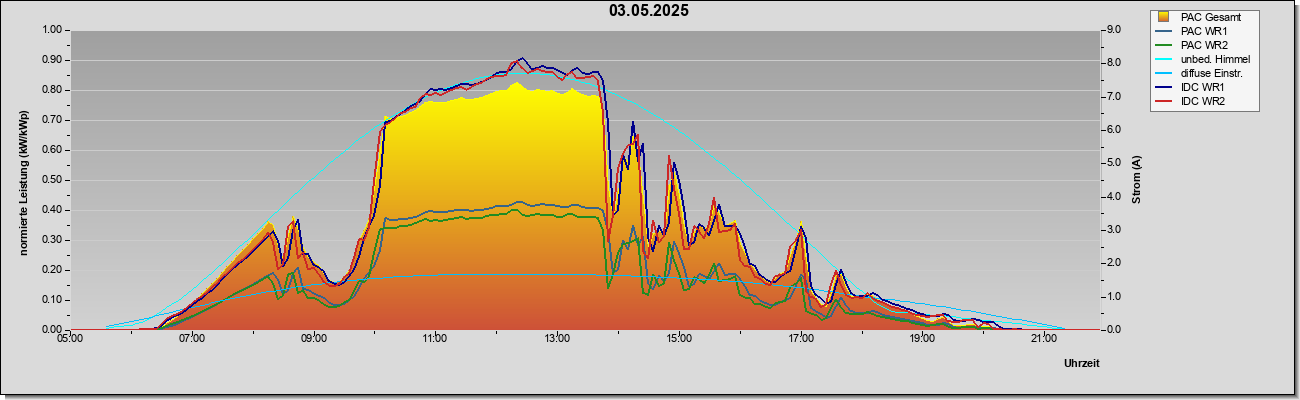This screenshot has height=400, width=1300.
Task: Click the normierte Leistung axis title
Action: pyautogui.click(x=24, y=180)
